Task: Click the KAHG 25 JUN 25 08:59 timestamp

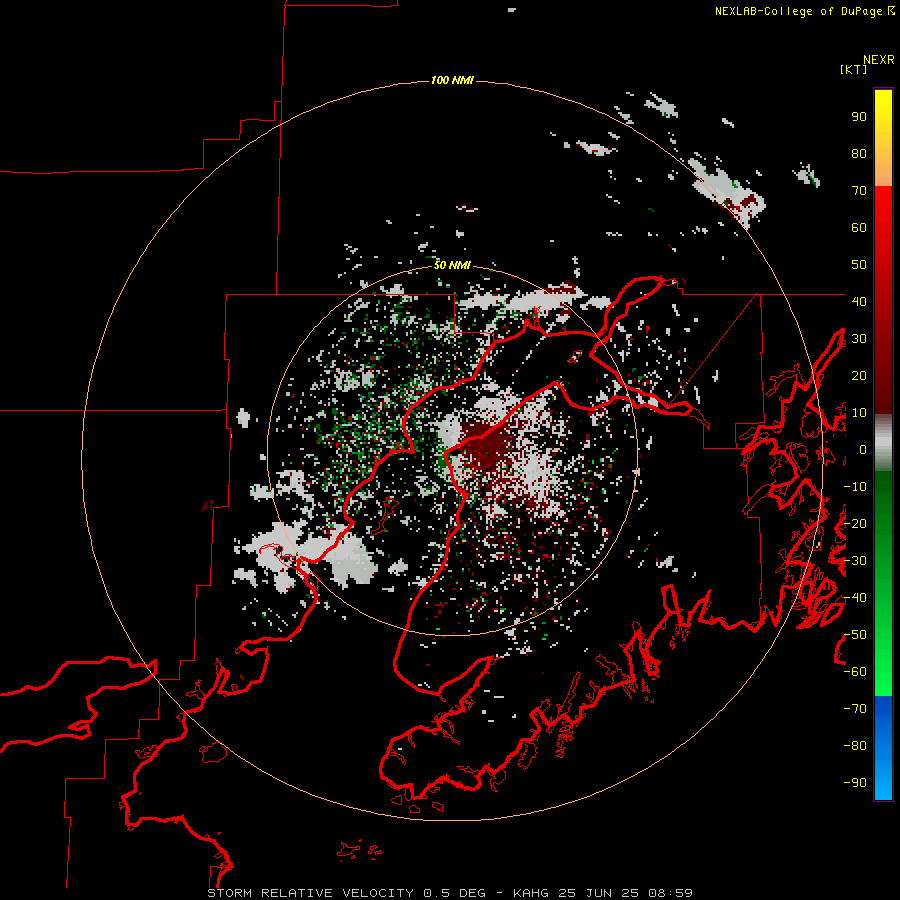Action: pos(603,893)
